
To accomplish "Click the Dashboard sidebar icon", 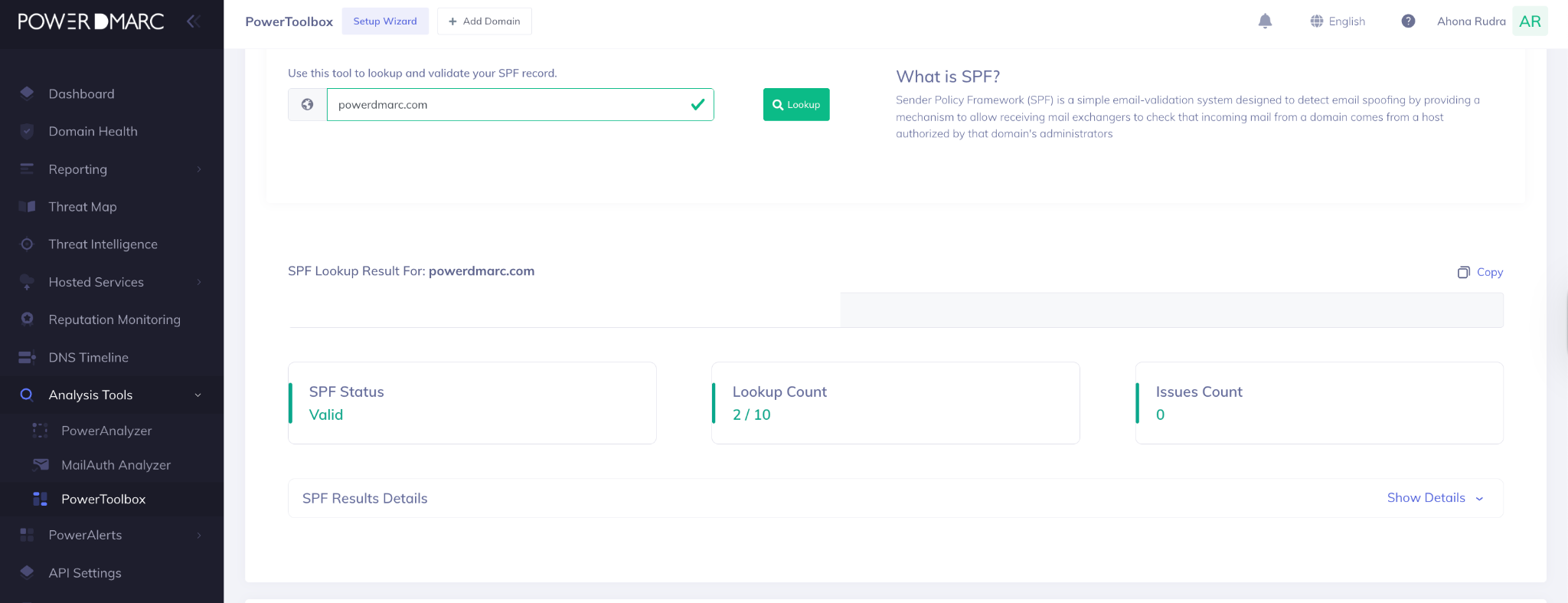I will point(27,93).
